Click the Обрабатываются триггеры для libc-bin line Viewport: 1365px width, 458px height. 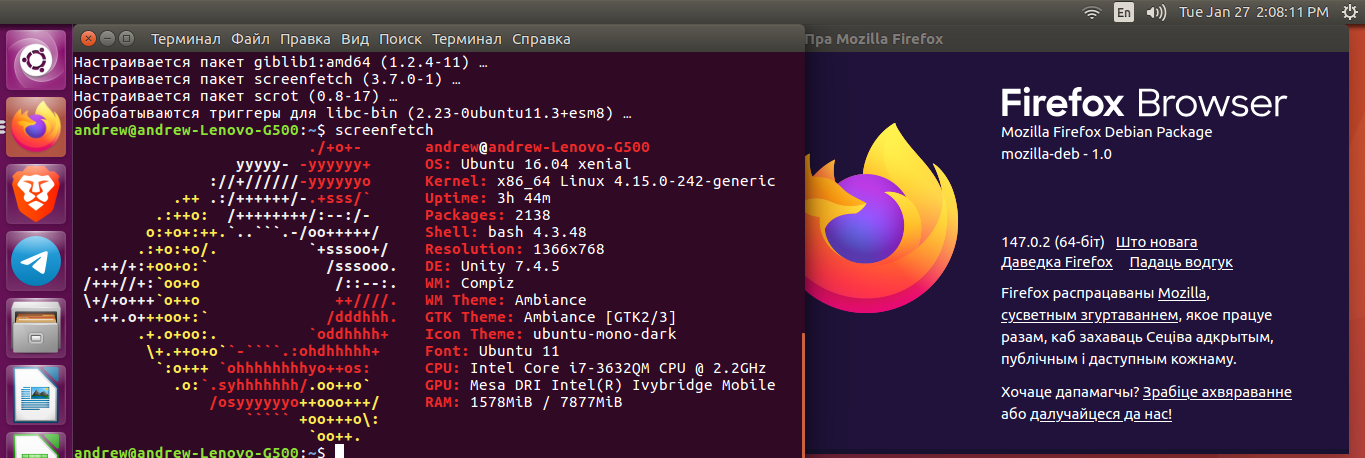353,113
